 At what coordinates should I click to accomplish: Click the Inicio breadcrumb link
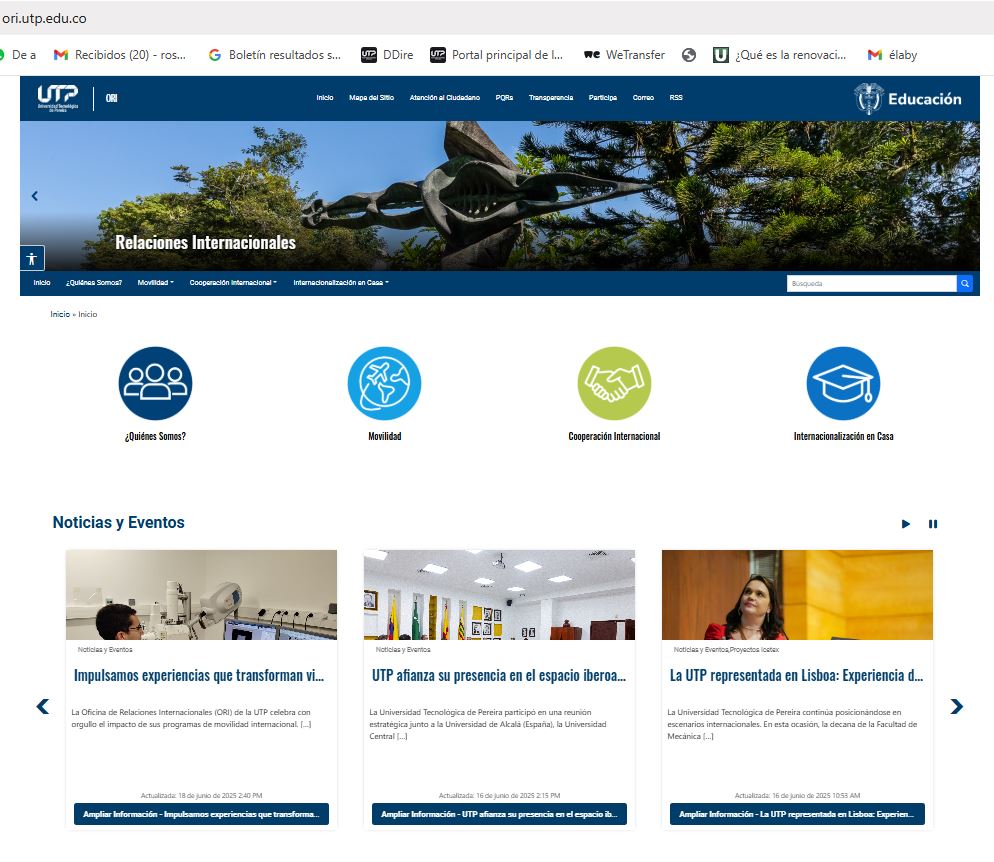60,314
